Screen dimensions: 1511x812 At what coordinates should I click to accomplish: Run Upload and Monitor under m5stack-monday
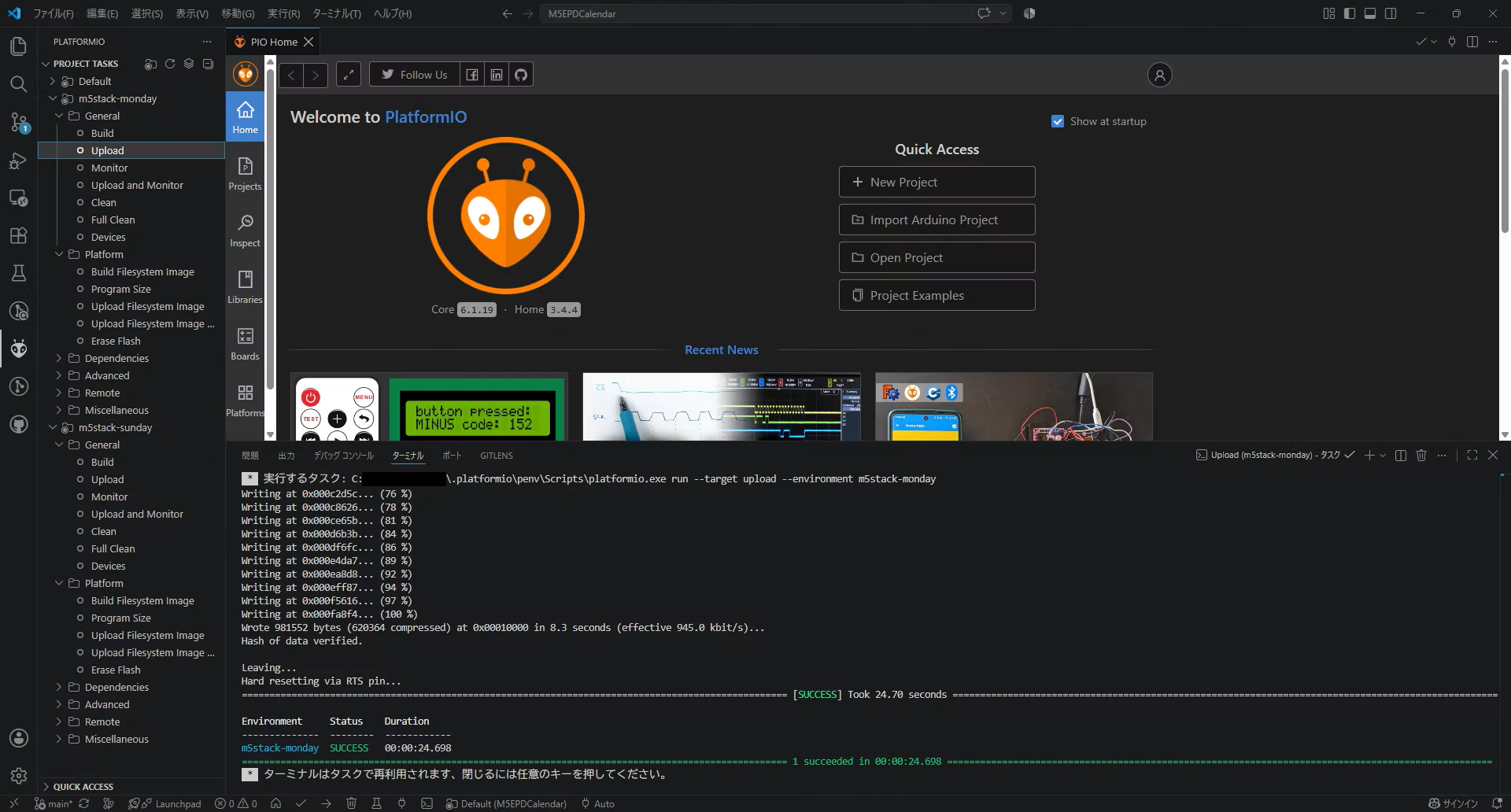click(x=137, y=185)
